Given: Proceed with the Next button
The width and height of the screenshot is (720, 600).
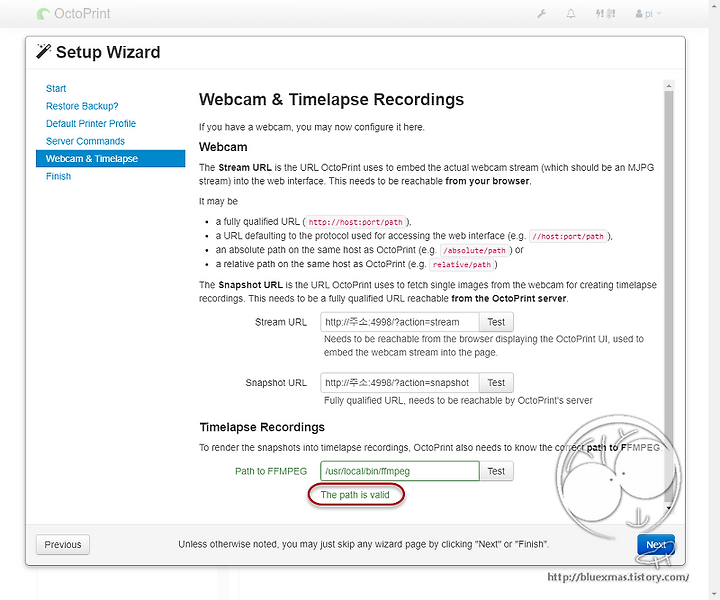Looking at the screenshot, I should [x=656, y=544].
